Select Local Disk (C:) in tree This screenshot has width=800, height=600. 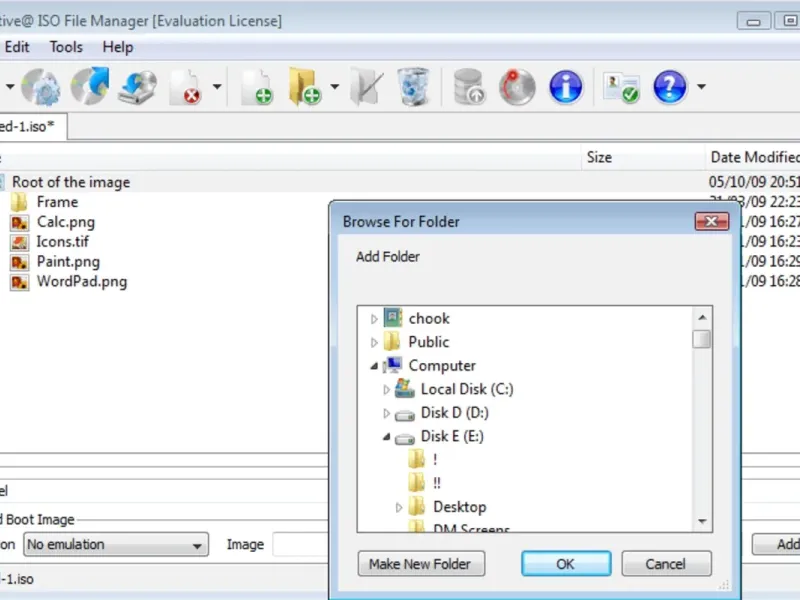(x=467, y=389)
